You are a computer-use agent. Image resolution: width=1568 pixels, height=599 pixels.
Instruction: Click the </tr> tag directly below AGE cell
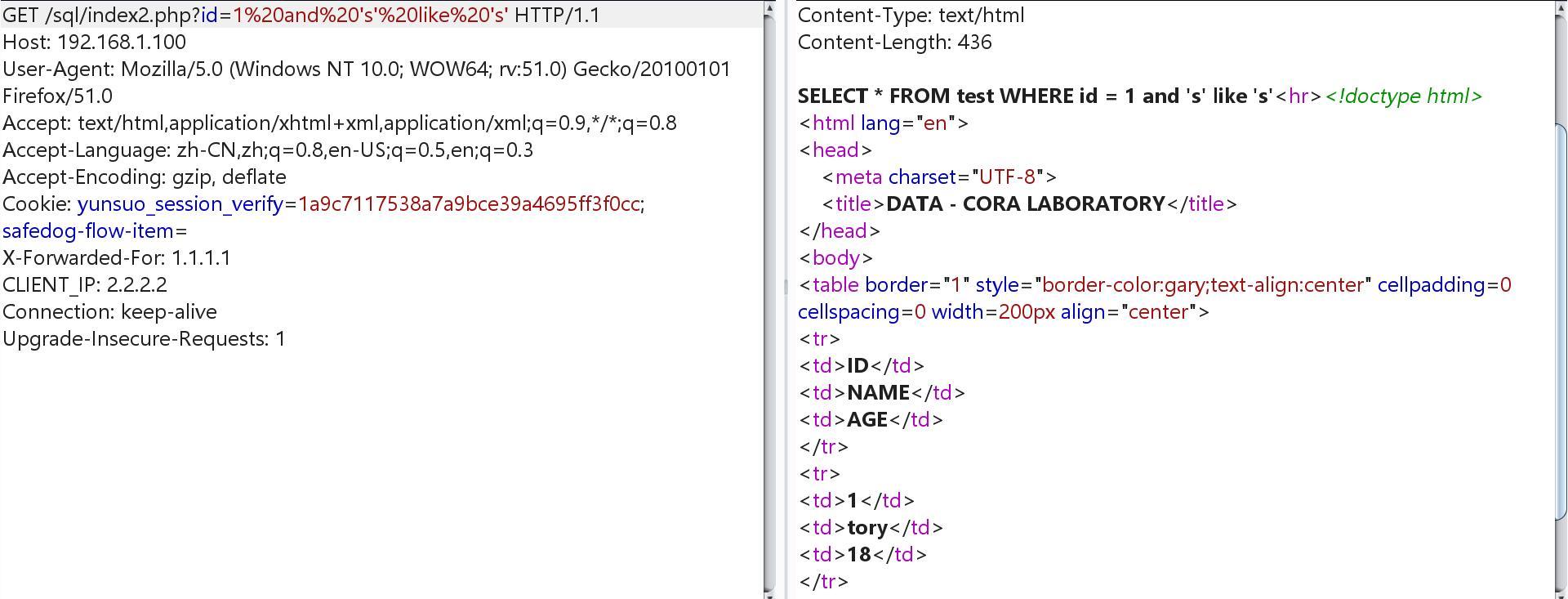click(x=824, y=446)
